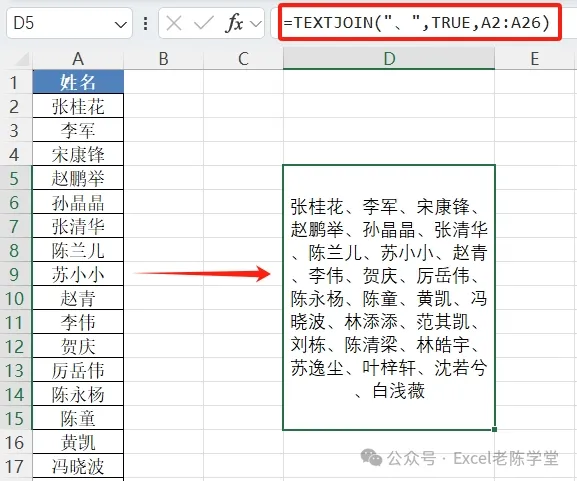Screen dimensions: 577x481
Task: Select empty cell D2
Action: (x=389, y=106)
